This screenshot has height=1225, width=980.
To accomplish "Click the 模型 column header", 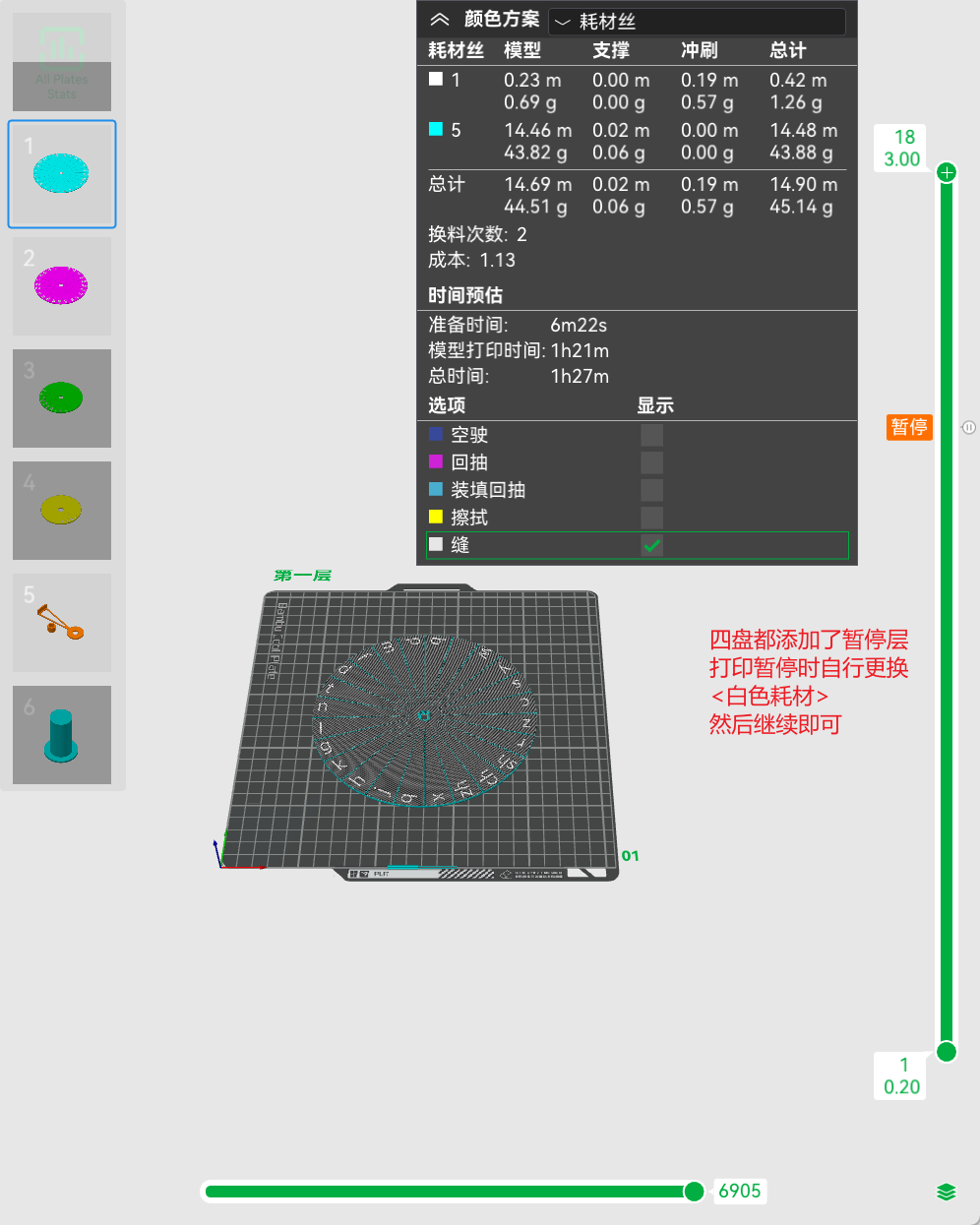I will pos(521,51).
